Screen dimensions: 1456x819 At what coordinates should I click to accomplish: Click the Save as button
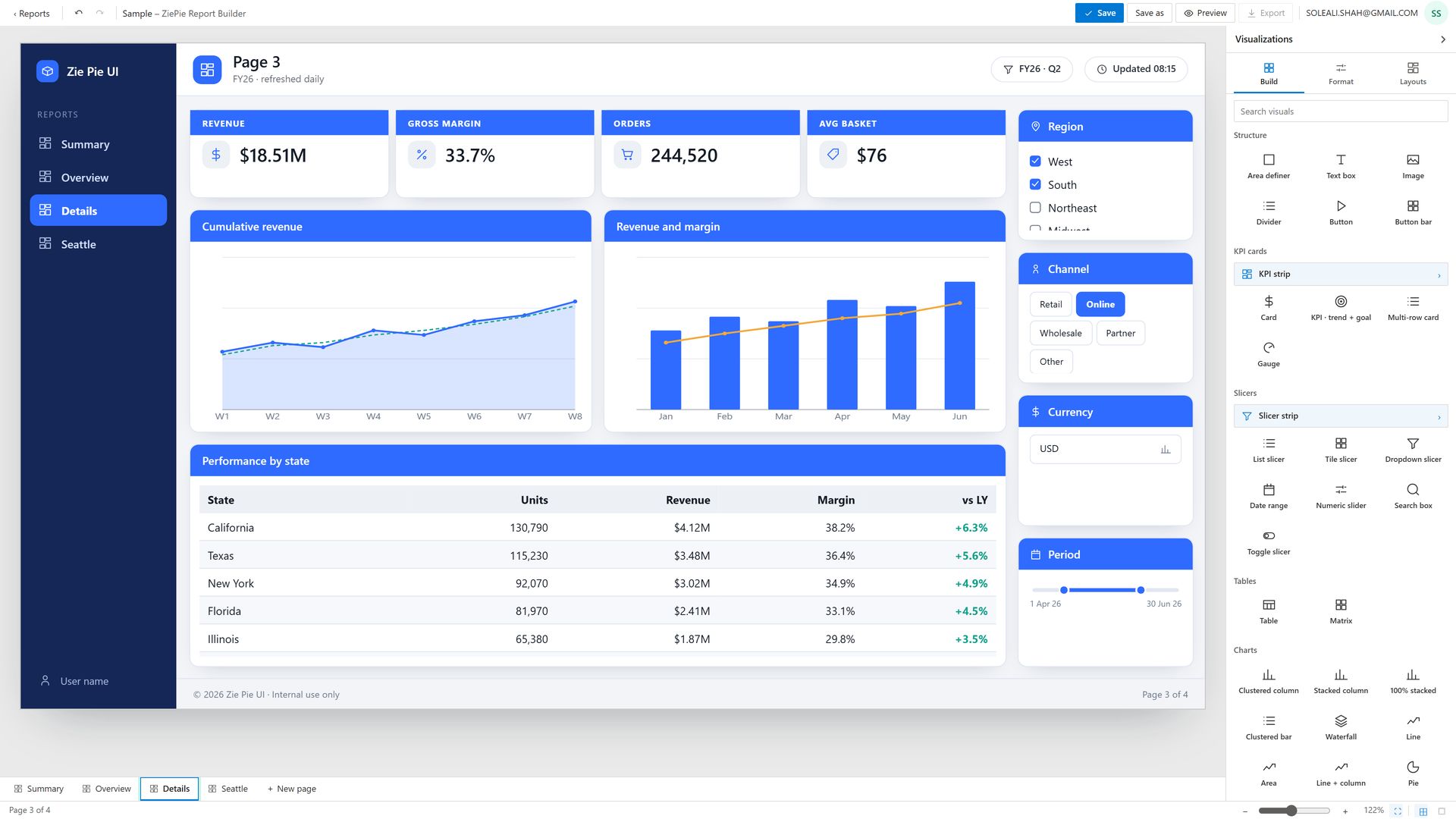[1149, 13]
